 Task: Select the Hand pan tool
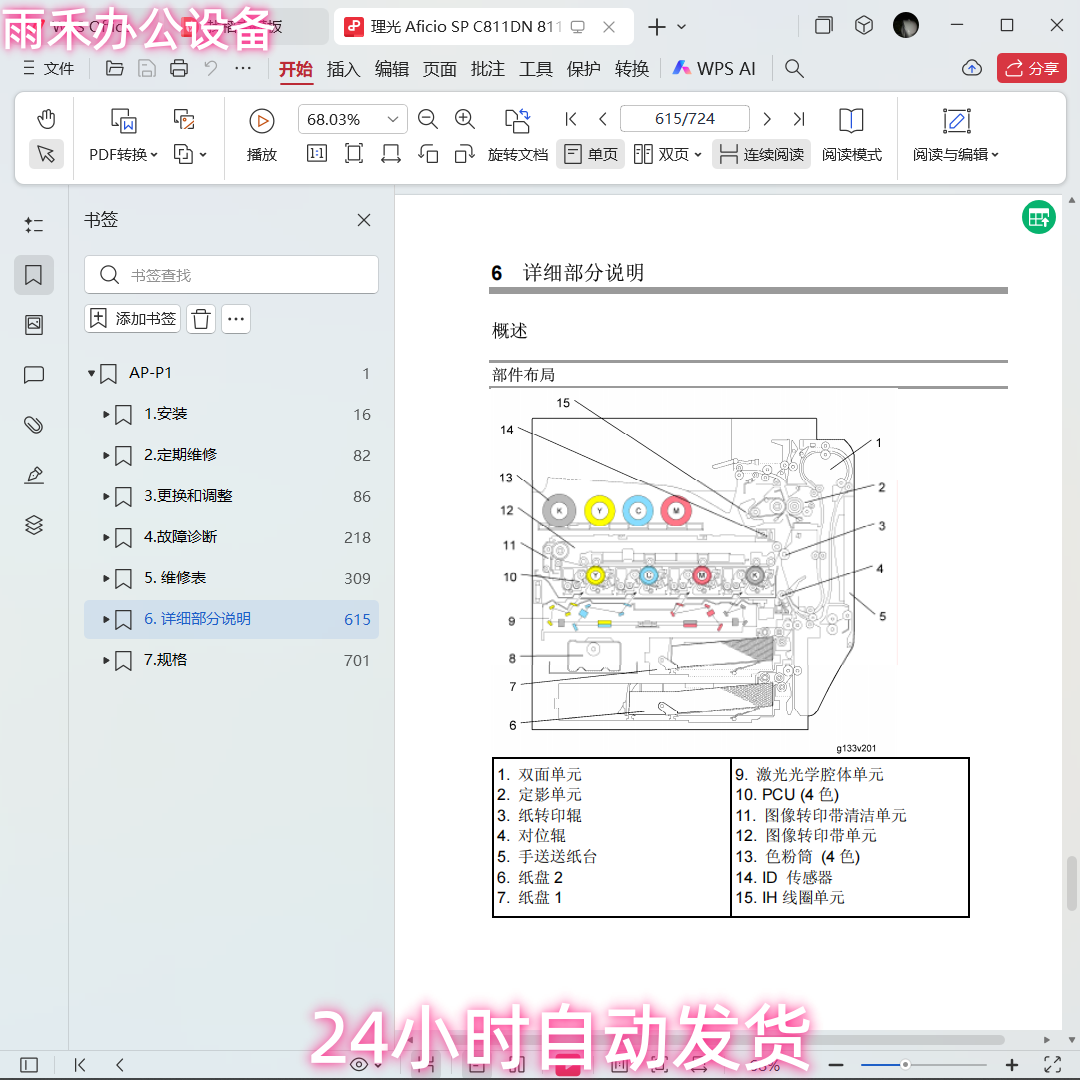tap(46, 119)
